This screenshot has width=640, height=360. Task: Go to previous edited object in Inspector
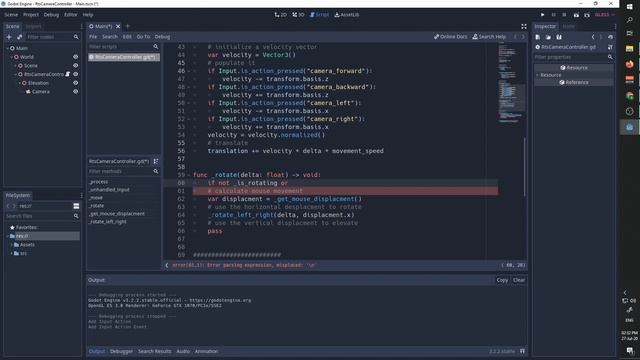(x=593, y=37)
